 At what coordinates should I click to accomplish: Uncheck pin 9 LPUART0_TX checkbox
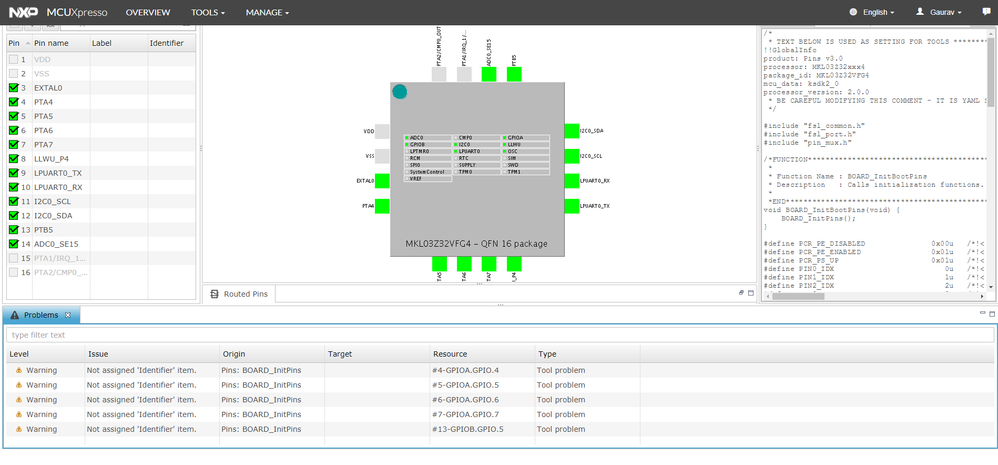point(13,173)
